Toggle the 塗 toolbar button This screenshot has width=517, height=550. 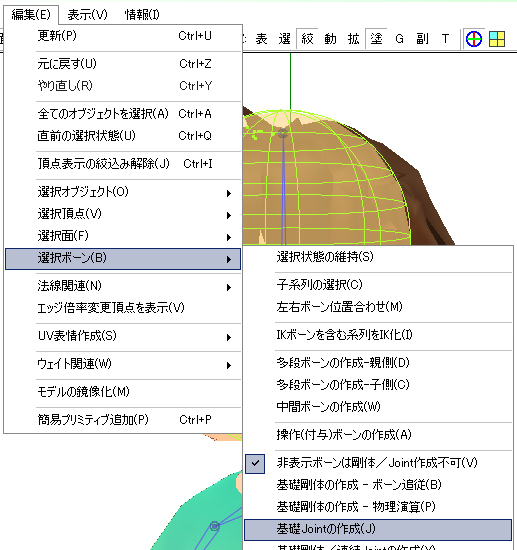pos(376,39)
